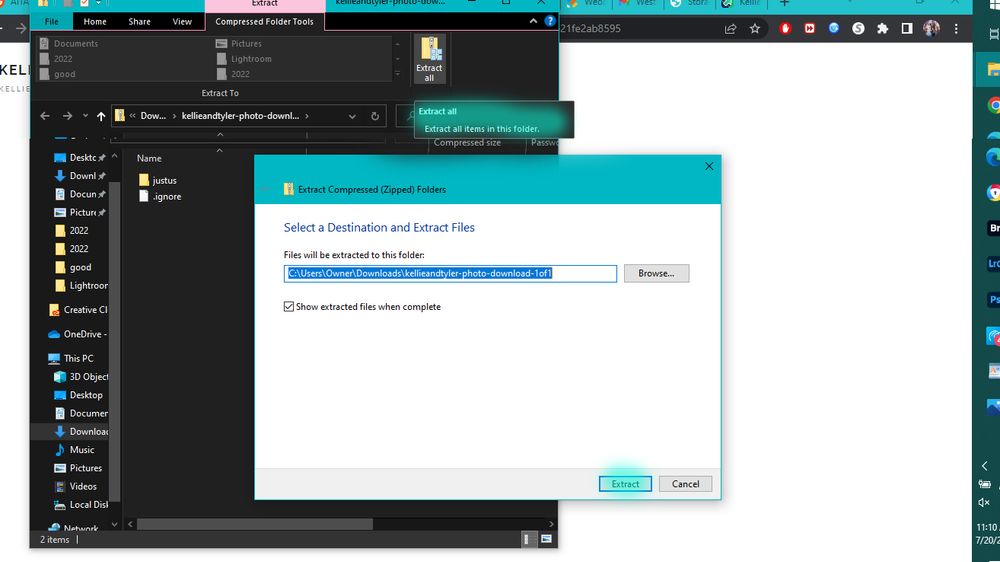Open Videos under This PC

76,486
